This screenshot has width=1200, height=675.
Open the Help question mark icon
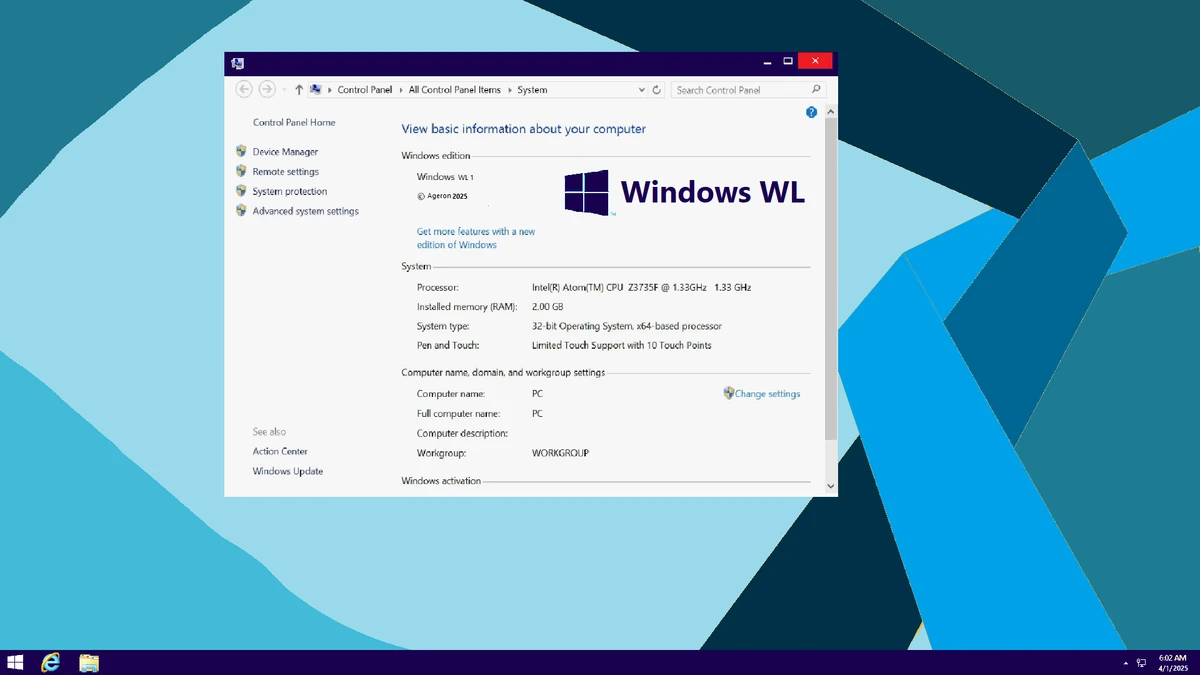812,112
